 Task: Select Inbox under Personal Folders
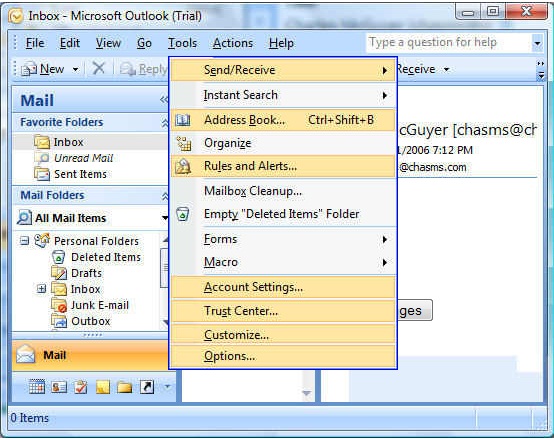tap(85, 289)
